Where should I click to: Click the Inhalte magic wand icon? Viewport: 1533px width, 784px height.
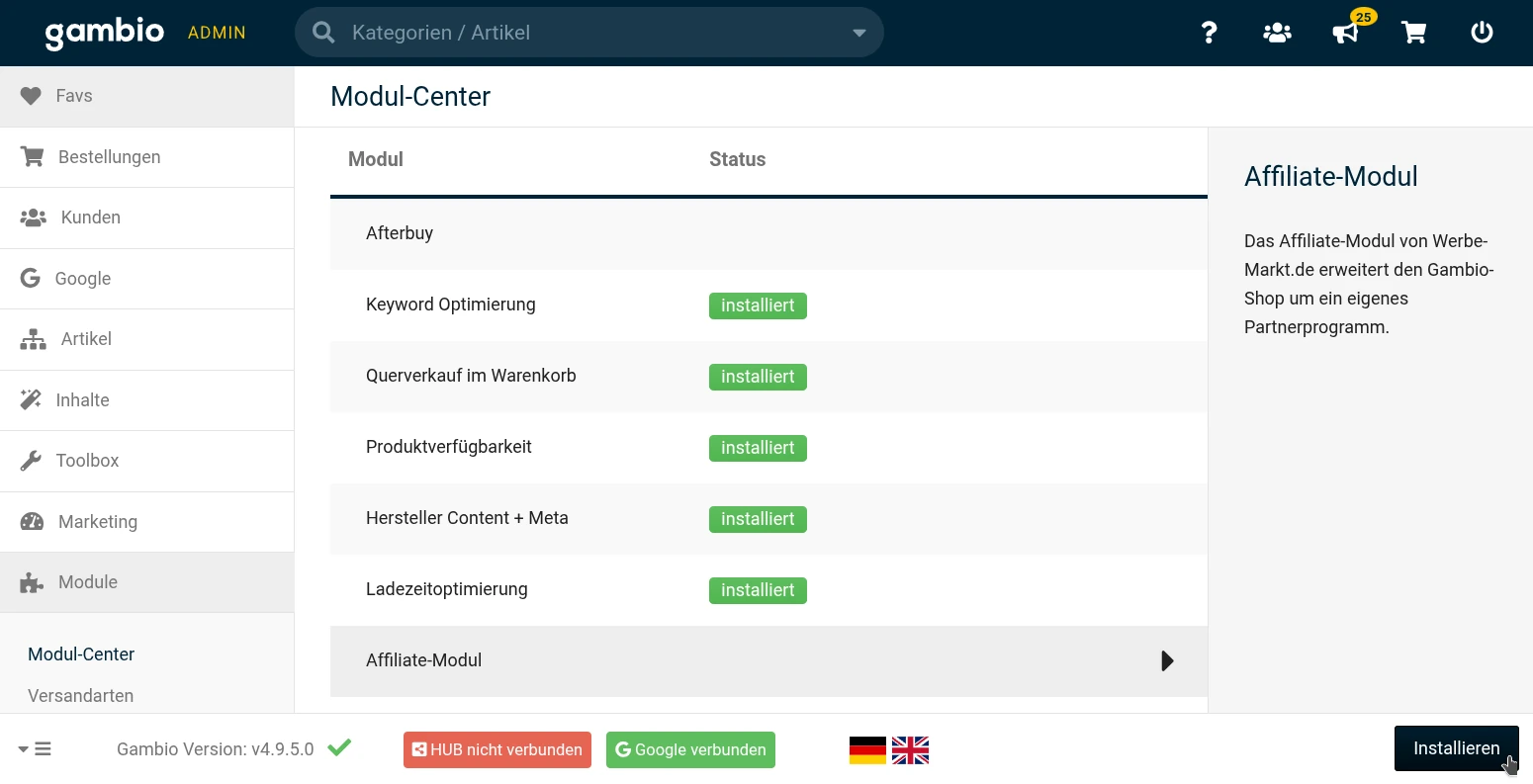coord(31,399)
